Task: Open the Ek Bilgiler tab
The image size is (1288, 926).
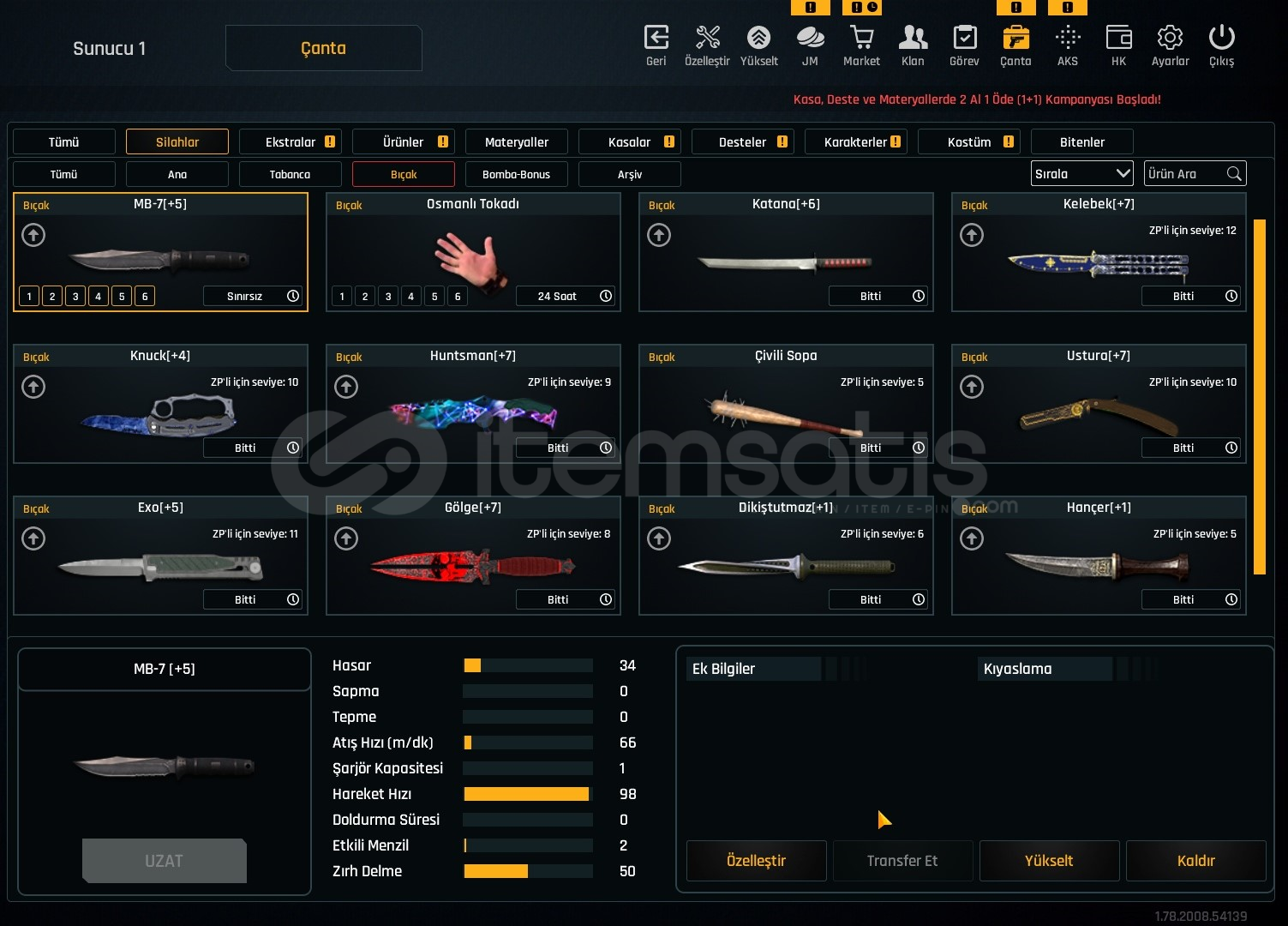Action: 753,669
